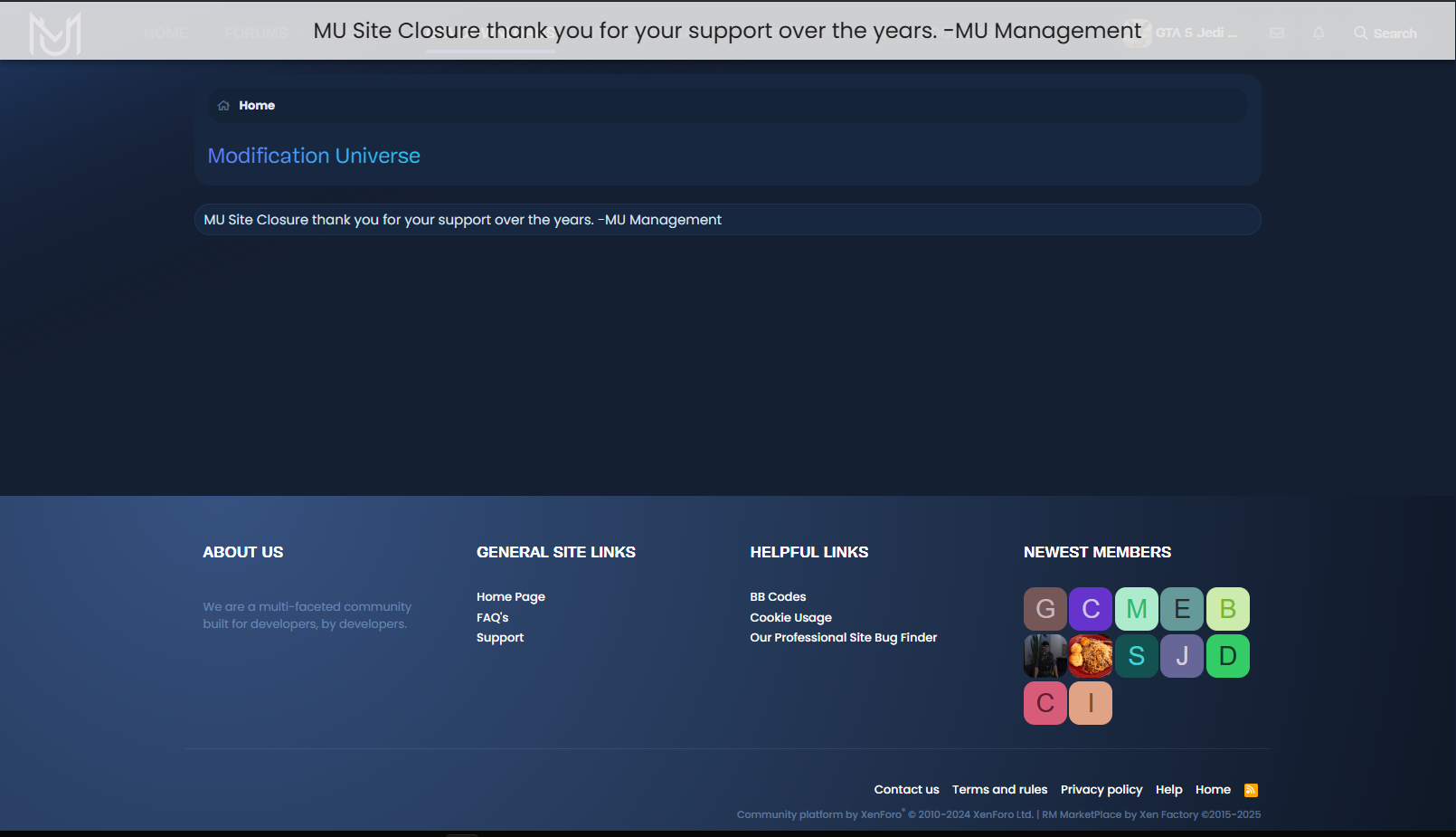1456x837 pixels.
Task: Open the notifications bell icon
Action: [1319, 33]
